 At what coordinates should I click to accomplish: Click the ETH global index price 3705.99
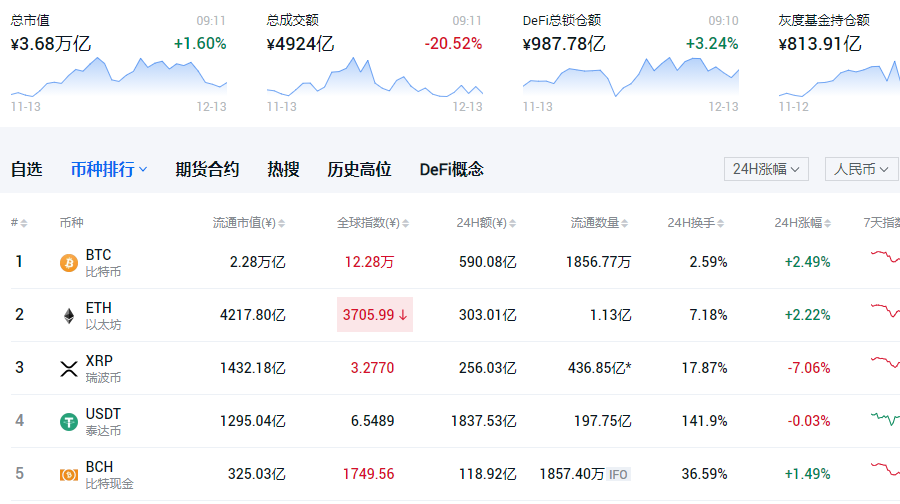375,315
